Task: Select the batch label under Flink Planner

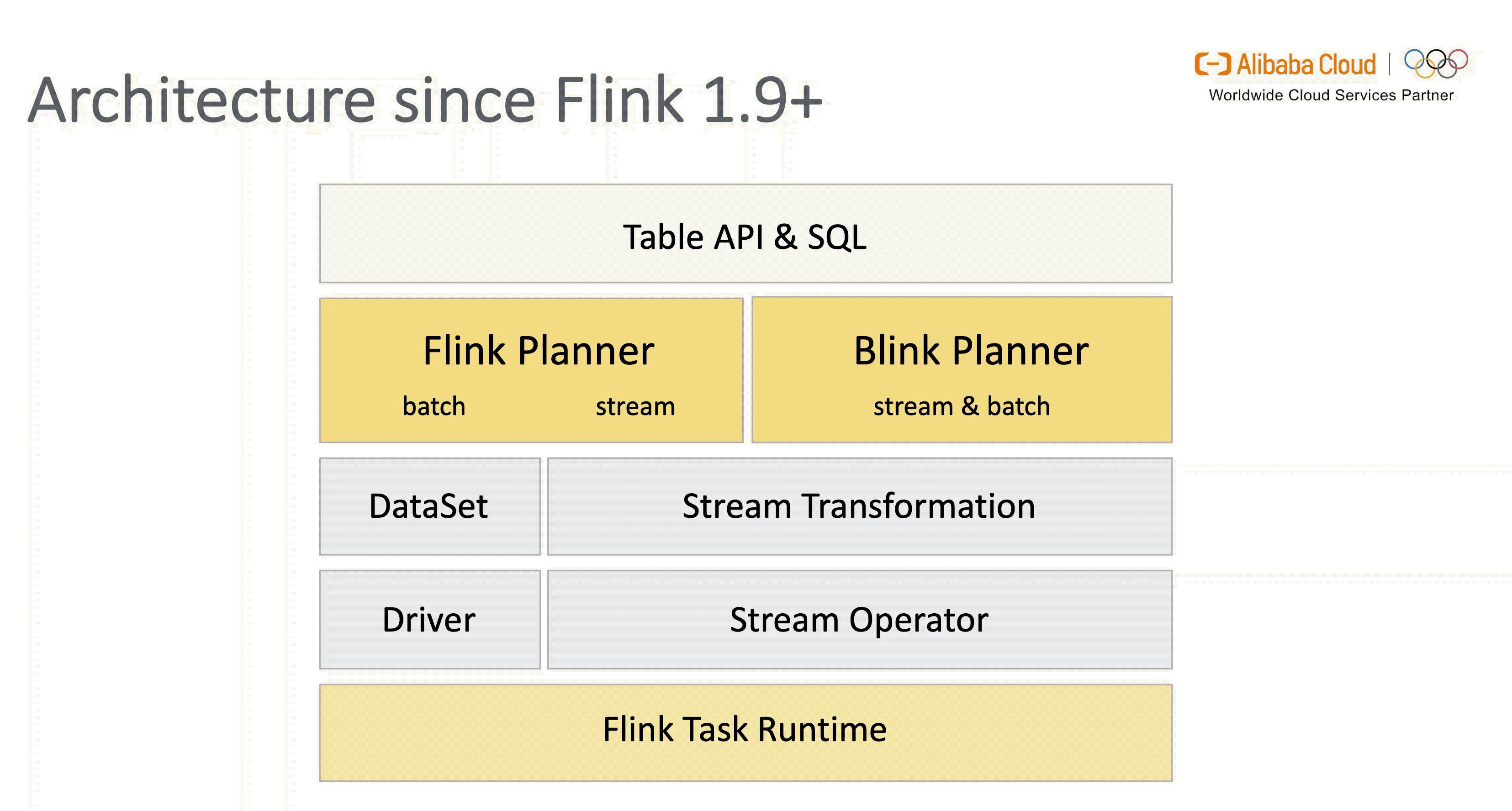Action: point(434,406)
